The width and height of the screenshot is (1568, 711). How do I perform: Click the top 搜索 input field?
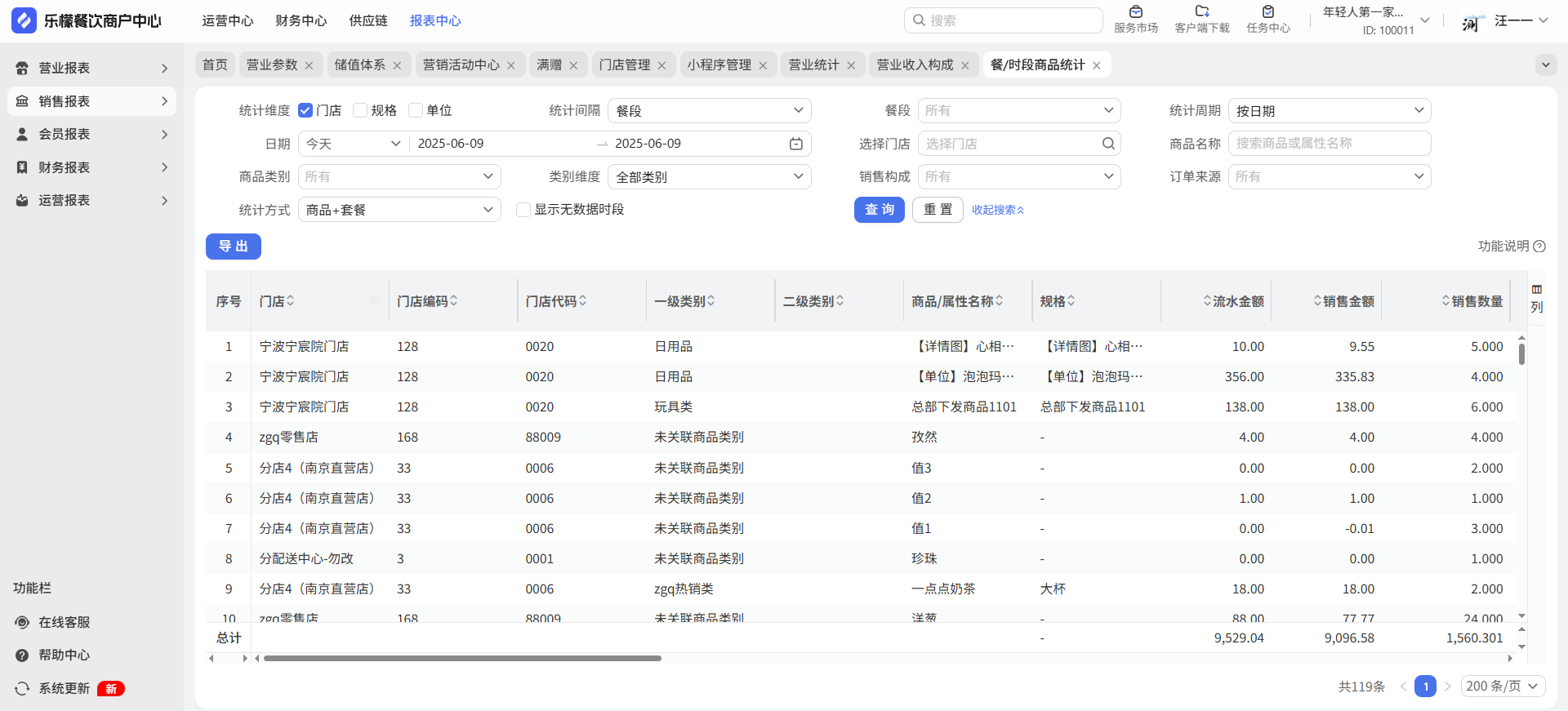[1004, 20]
